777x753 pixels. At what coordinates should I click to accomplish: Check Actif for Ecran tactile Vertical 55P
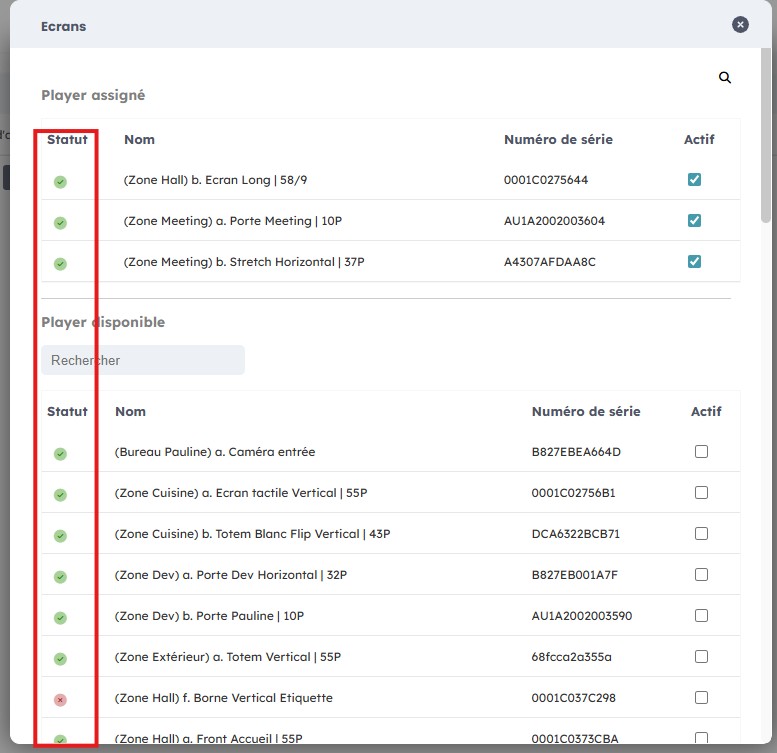(x=701, y=493)
